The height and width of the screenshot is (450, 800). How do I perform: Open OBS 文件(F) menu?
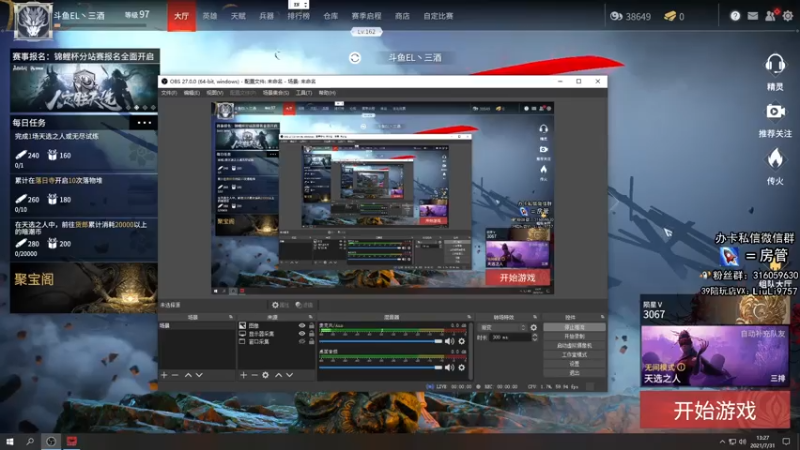[x=169, y=93]
